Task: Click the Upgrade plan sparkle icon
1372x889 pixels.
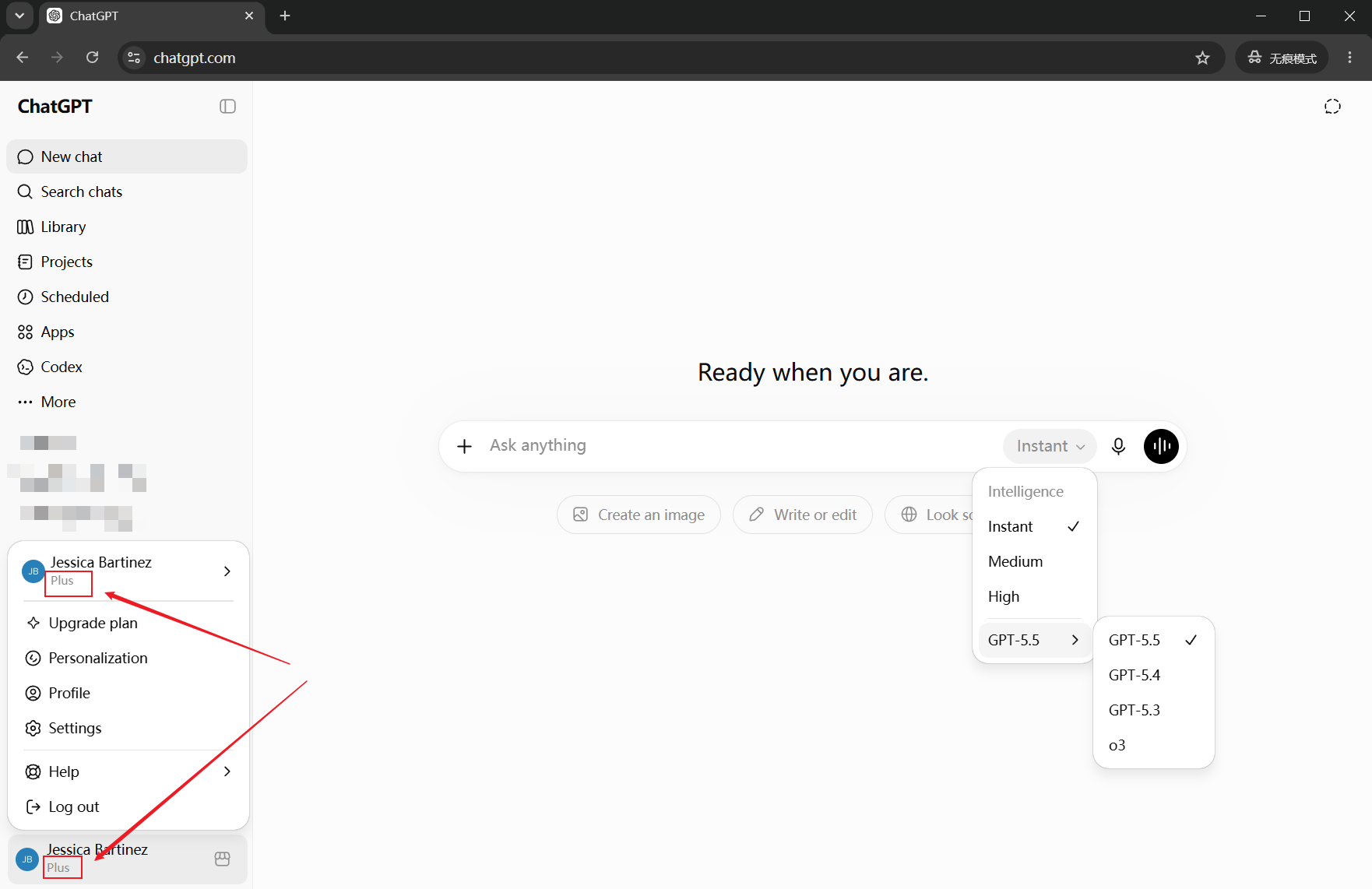Action: 33,624
